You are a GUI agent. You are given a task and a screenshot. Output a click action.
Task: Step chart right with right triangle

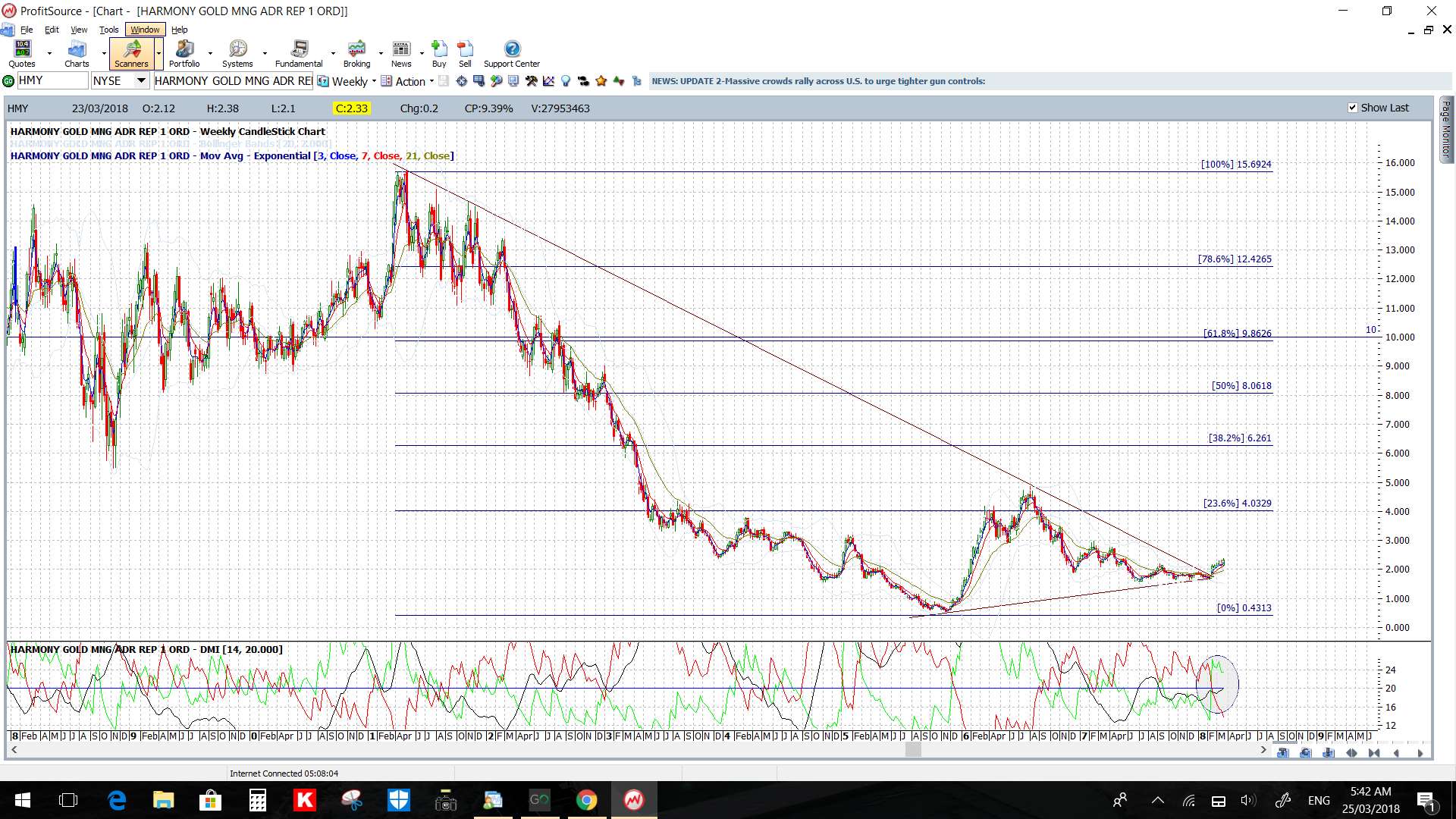(1420, 753)
